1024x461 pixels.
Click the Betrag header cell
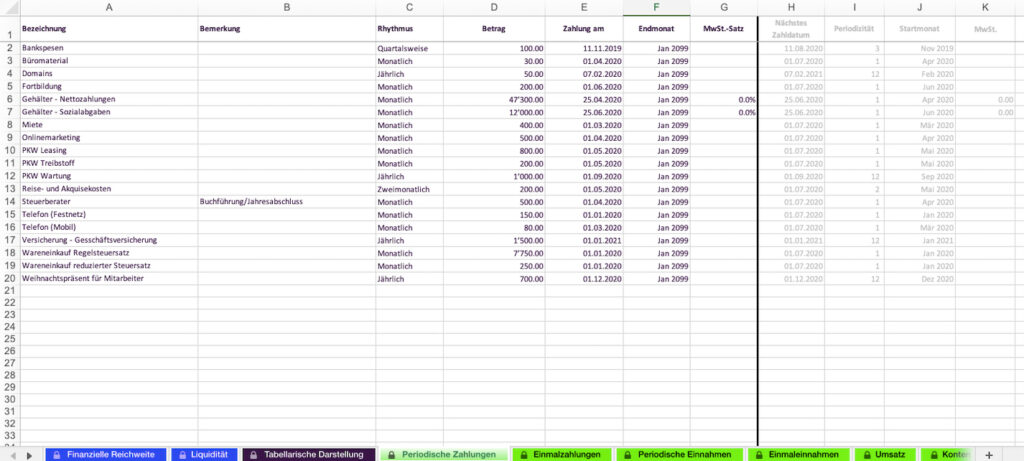tap(494, 29)
